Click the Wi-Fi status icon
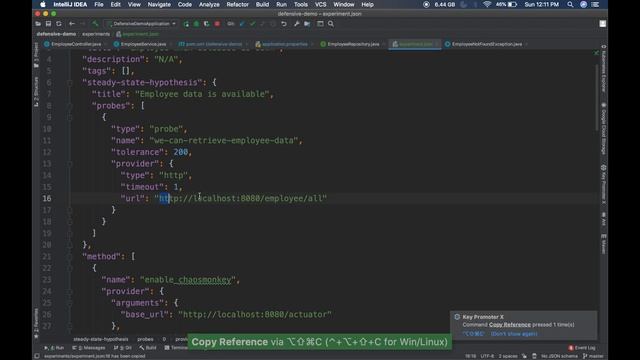The image size is (640, 360). (487, 4)
